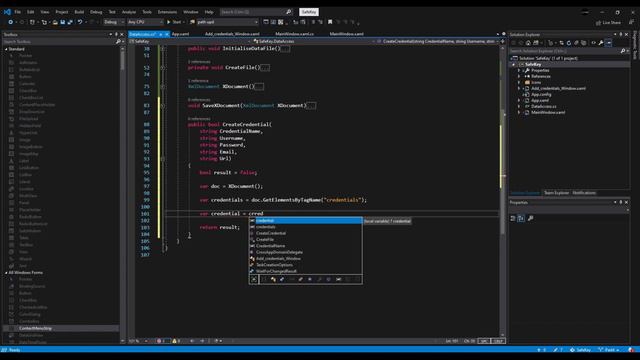Click the Live Share icon
The image size is (640, 360).
(x=598, y=22)
